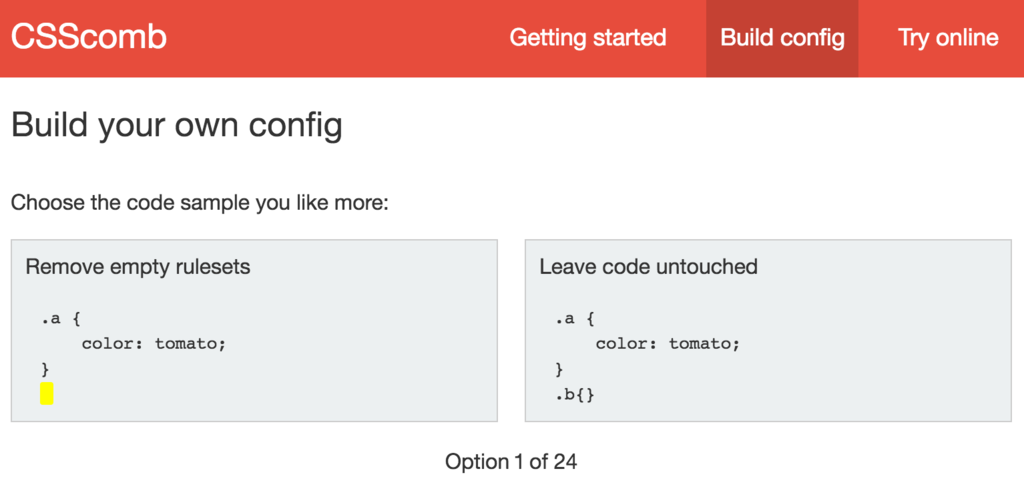
Task: Click the "Choose the code sample" instruction text
Action: coord(200,203)
